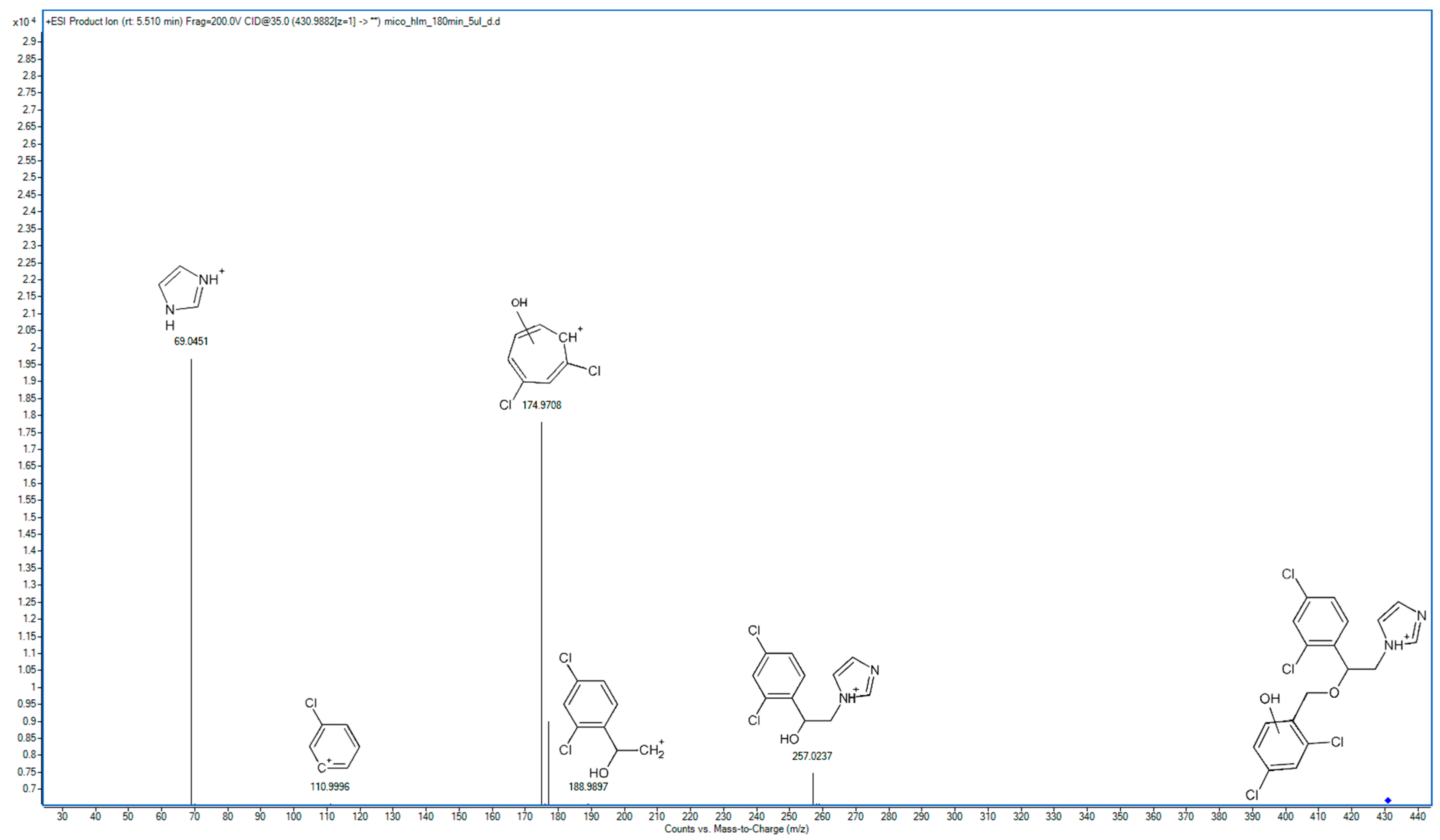The image size is (1440, 840).
Task: Click the tall spectral peak line at m/z 175
Action: tap(542, 612)
